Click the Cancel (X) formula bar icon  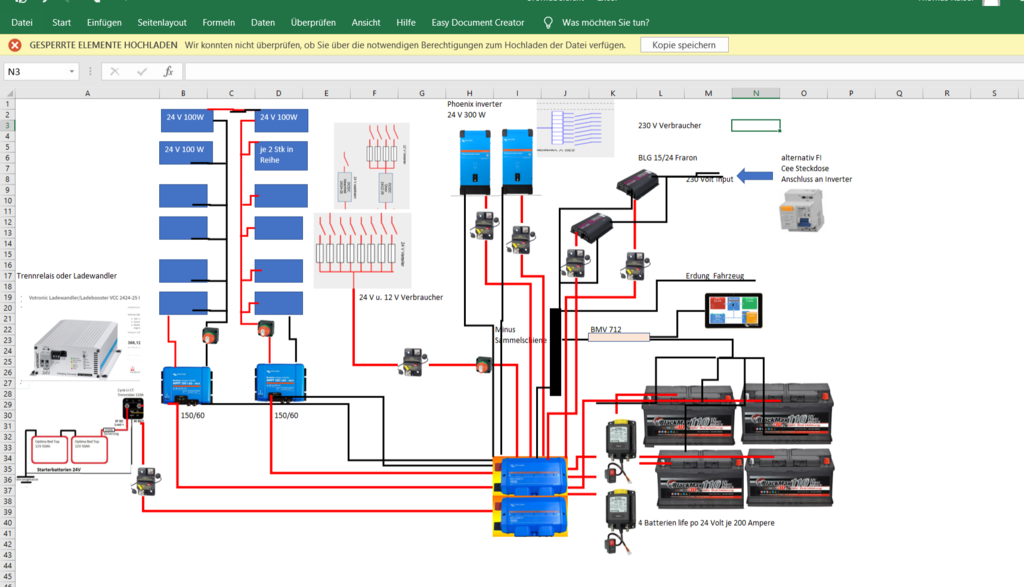(x=114, y=71)
